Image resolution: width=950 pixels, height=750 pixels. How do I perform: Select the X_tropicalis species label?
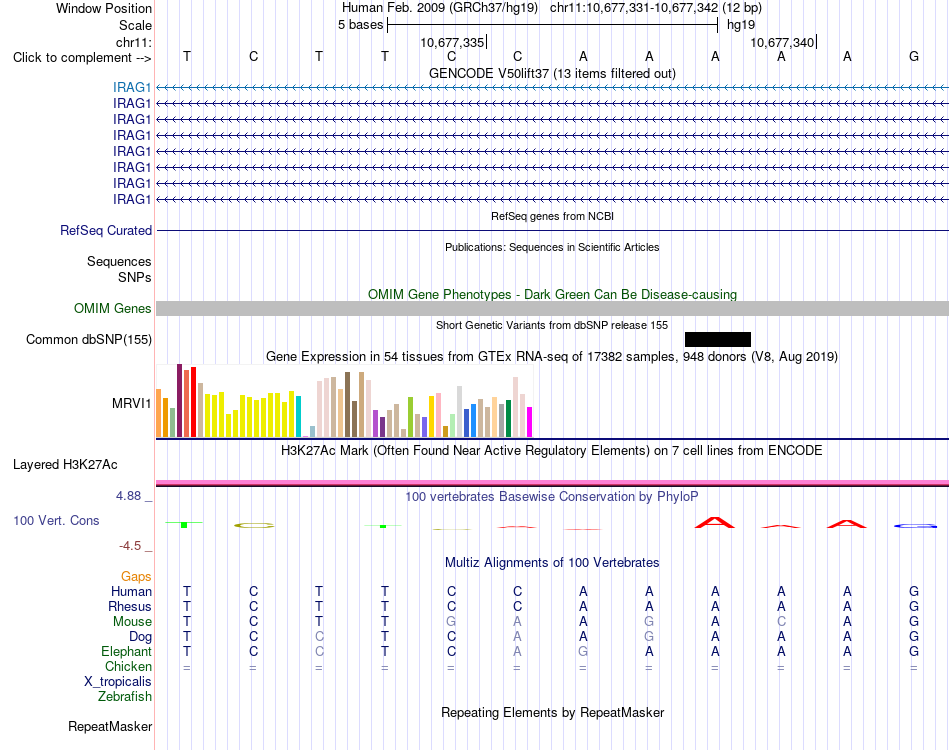pos(118,682)
